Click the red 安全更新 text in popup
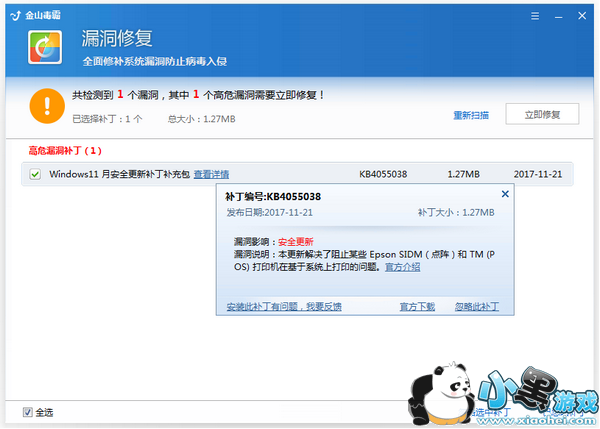Viewport: 600px width, 429px height. pyautogui.click(x=295, y=242)
